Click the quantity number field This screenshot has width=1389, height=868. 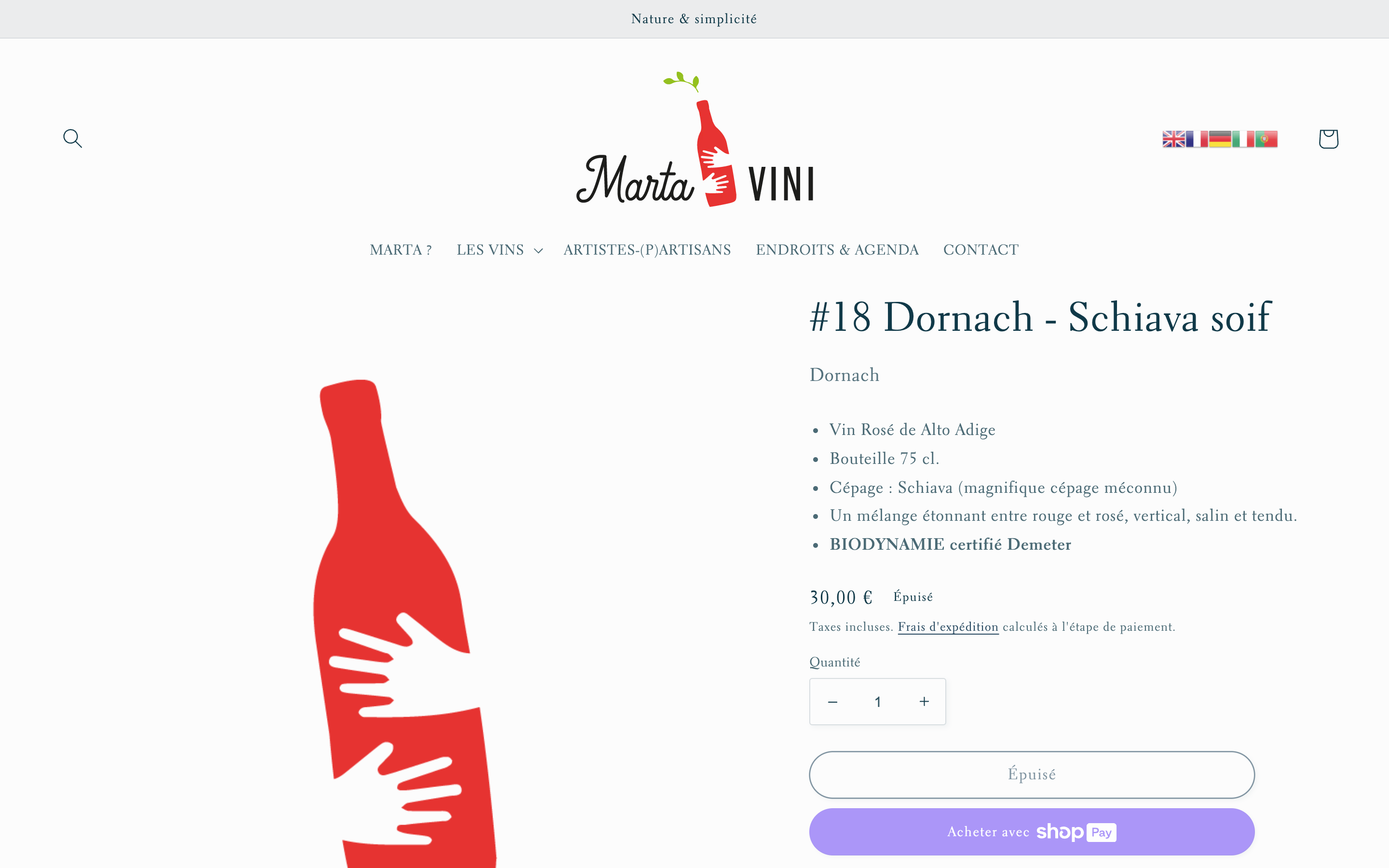click(x=878, y=702)
